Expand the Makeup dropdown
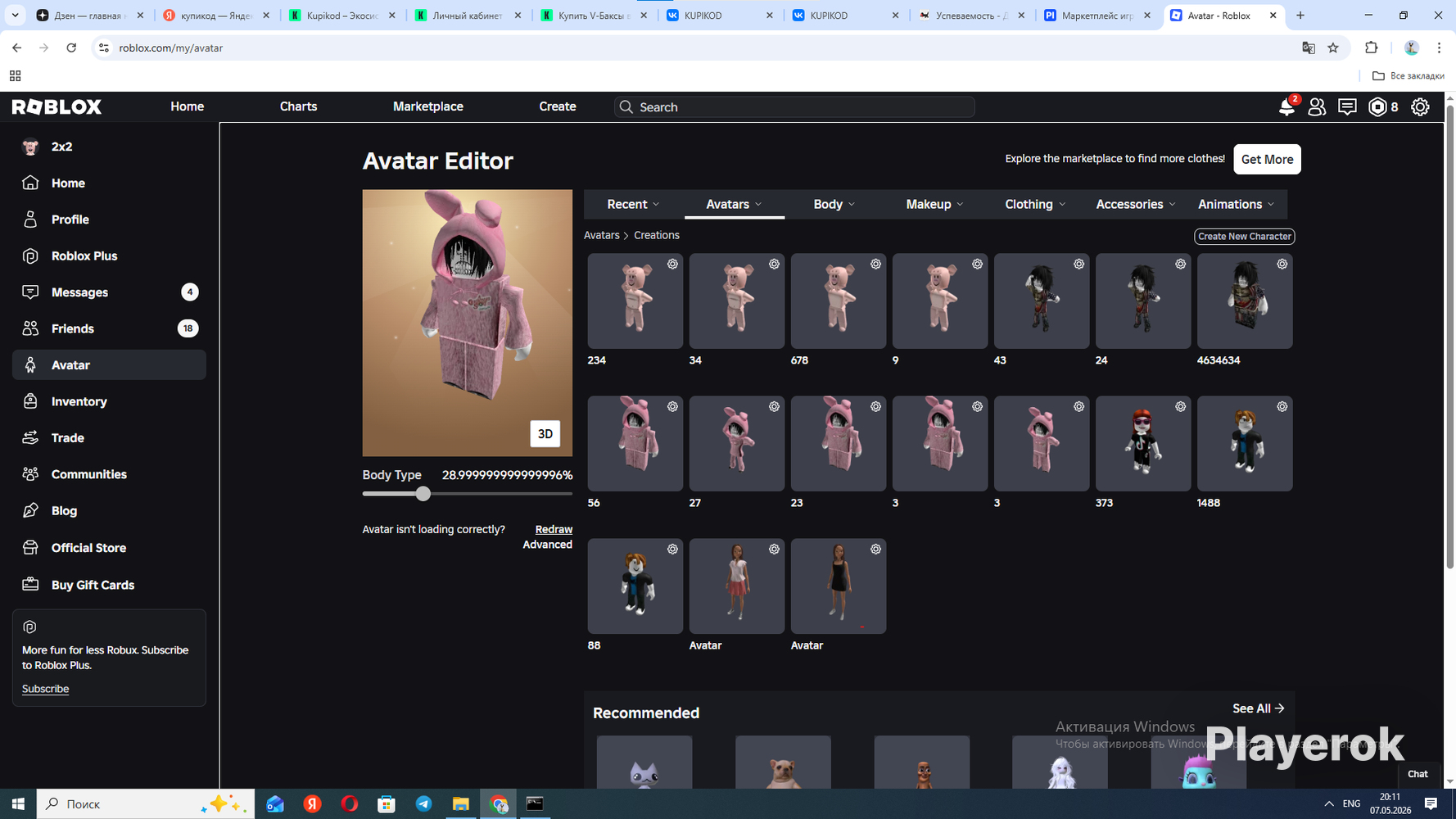The height and width of the screenshot is (819, 1456). pos(934,205)
